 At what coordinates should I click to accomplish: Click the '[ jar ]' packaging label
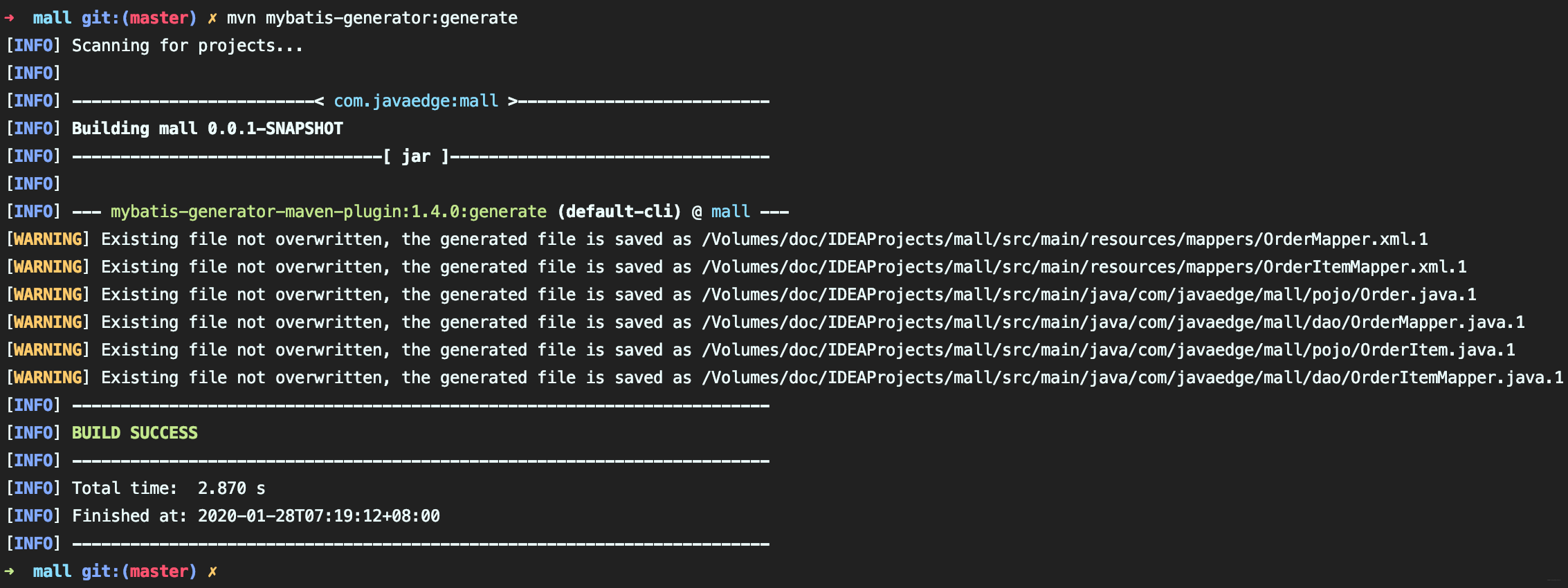click(x=417, y=156)
